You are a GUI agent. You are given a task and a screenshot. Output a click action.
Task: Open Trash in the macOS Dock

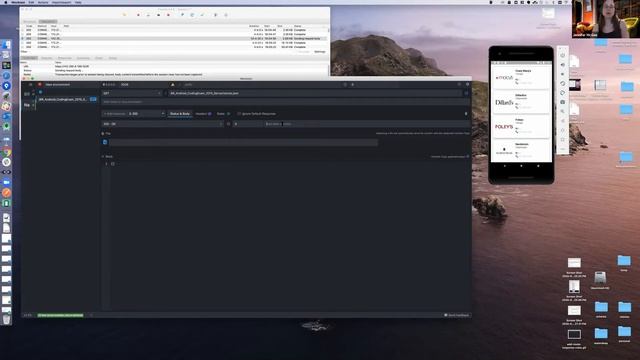tap(7, 319)
